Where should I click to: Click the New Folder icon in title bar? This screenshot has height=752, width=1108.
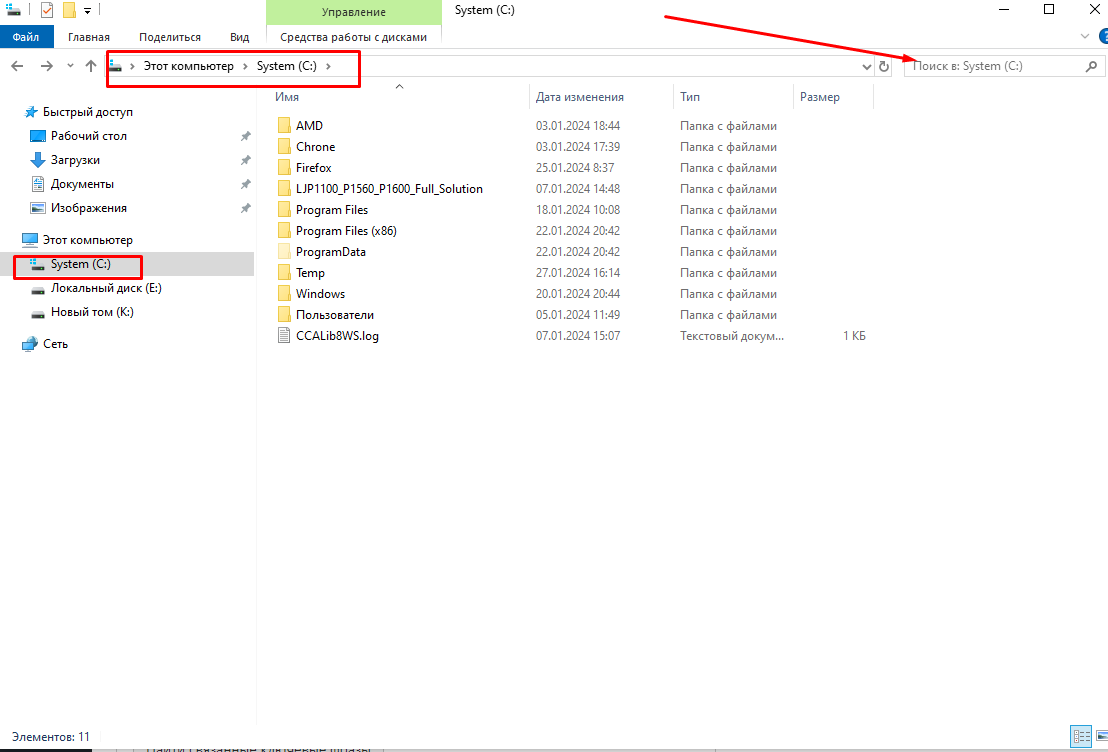pos(69,10)
